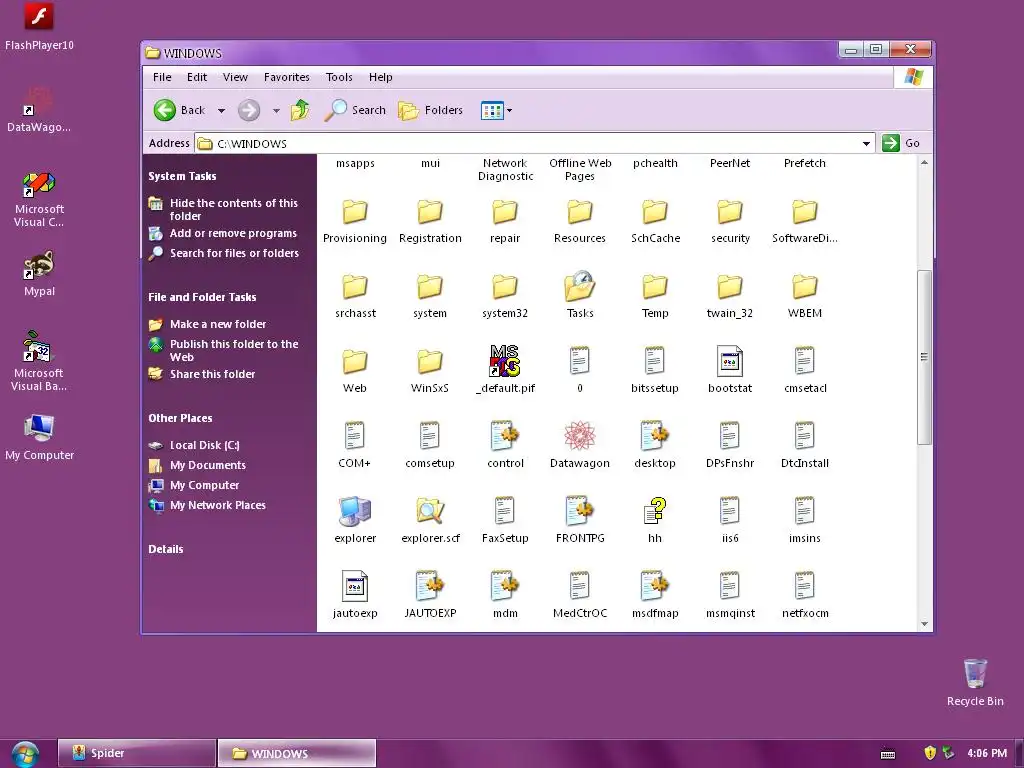
Task: Open the Search toolbar button
Action: click(x=355, y=110)
